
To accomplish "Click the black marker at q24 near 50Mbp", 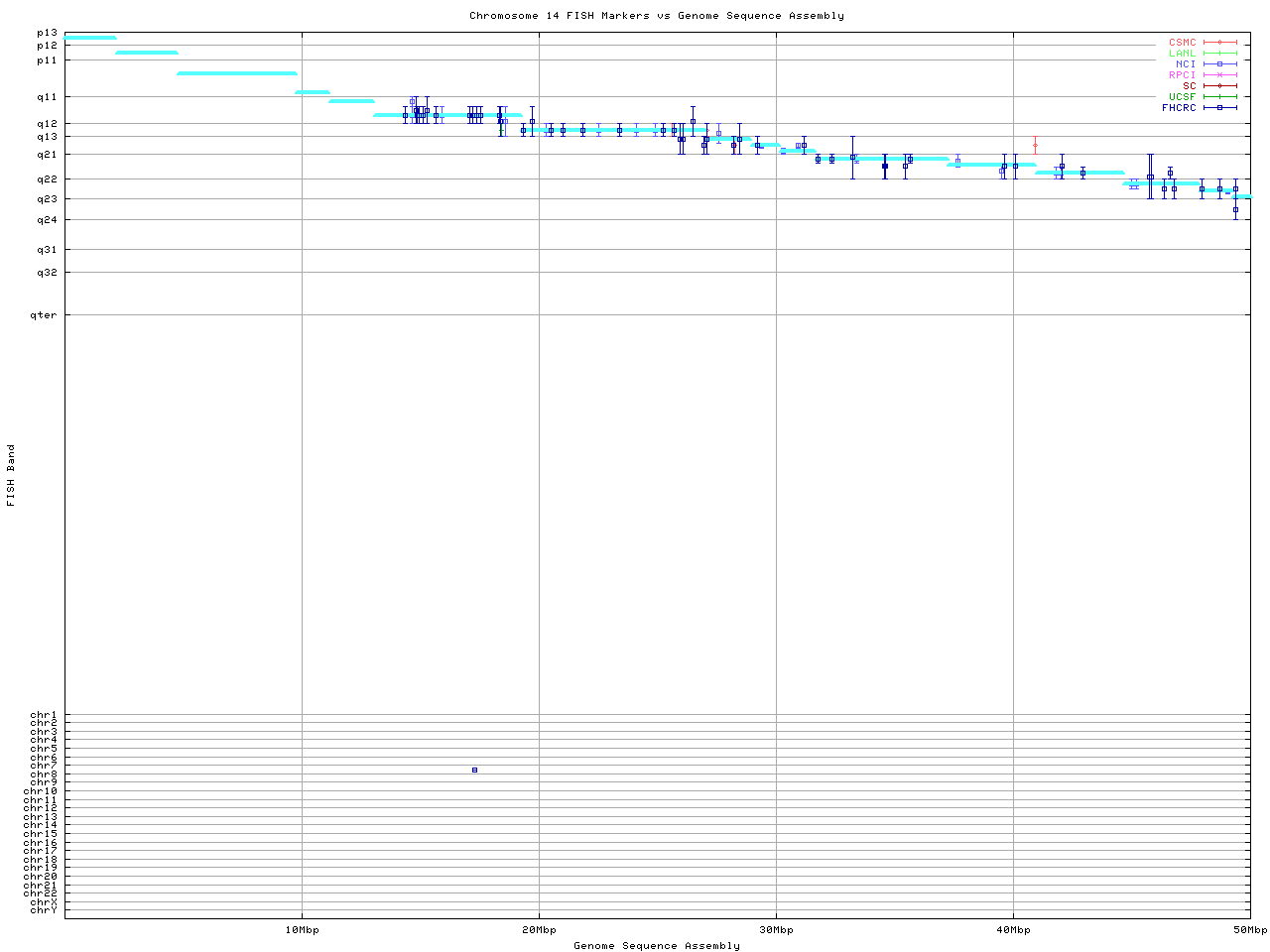I will (1235, 210).
